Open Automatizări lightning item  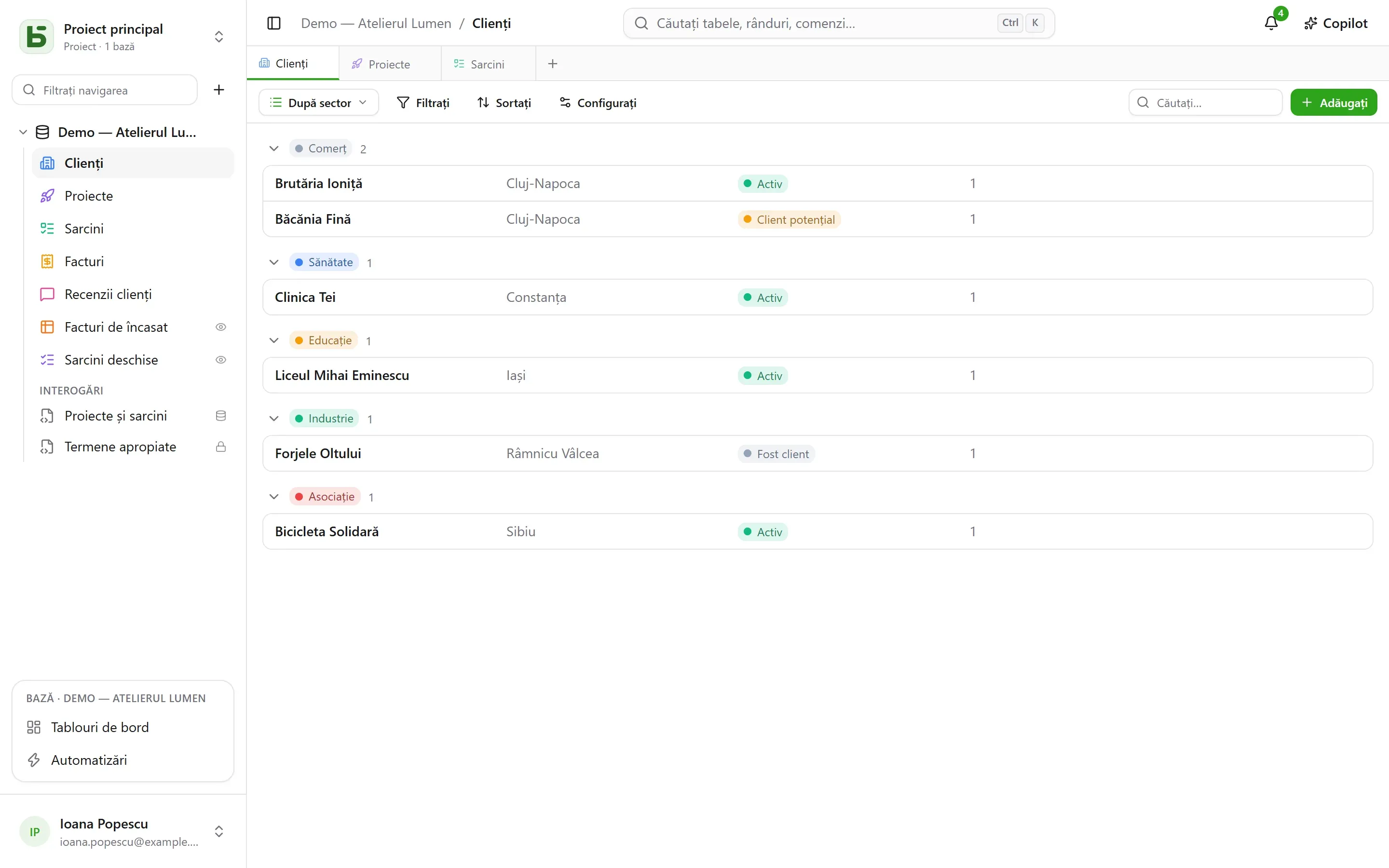[x=123, y=759]
